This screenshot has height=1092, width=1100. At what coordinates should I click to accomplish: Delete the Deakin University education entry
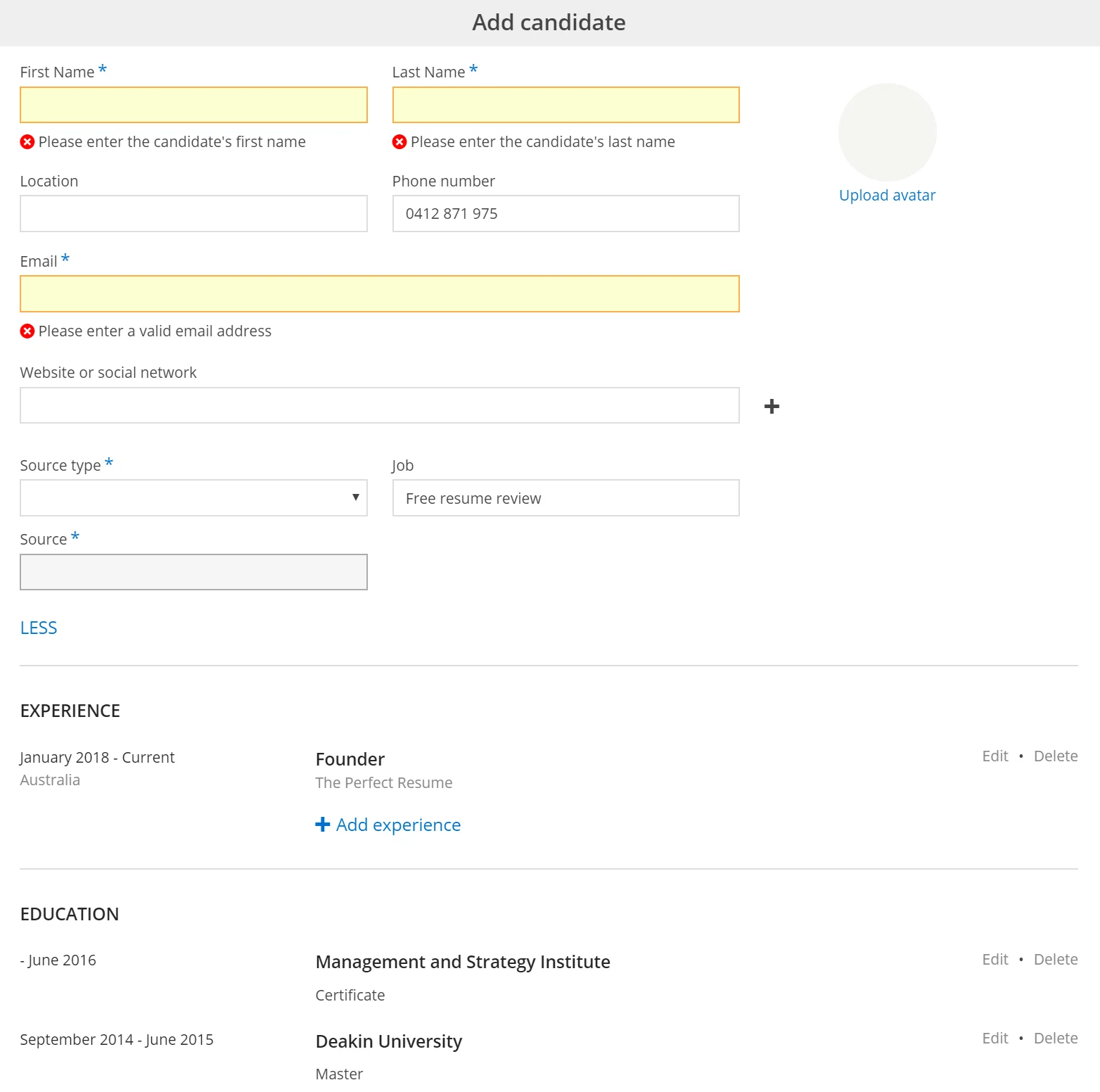coord(1055,1039)
